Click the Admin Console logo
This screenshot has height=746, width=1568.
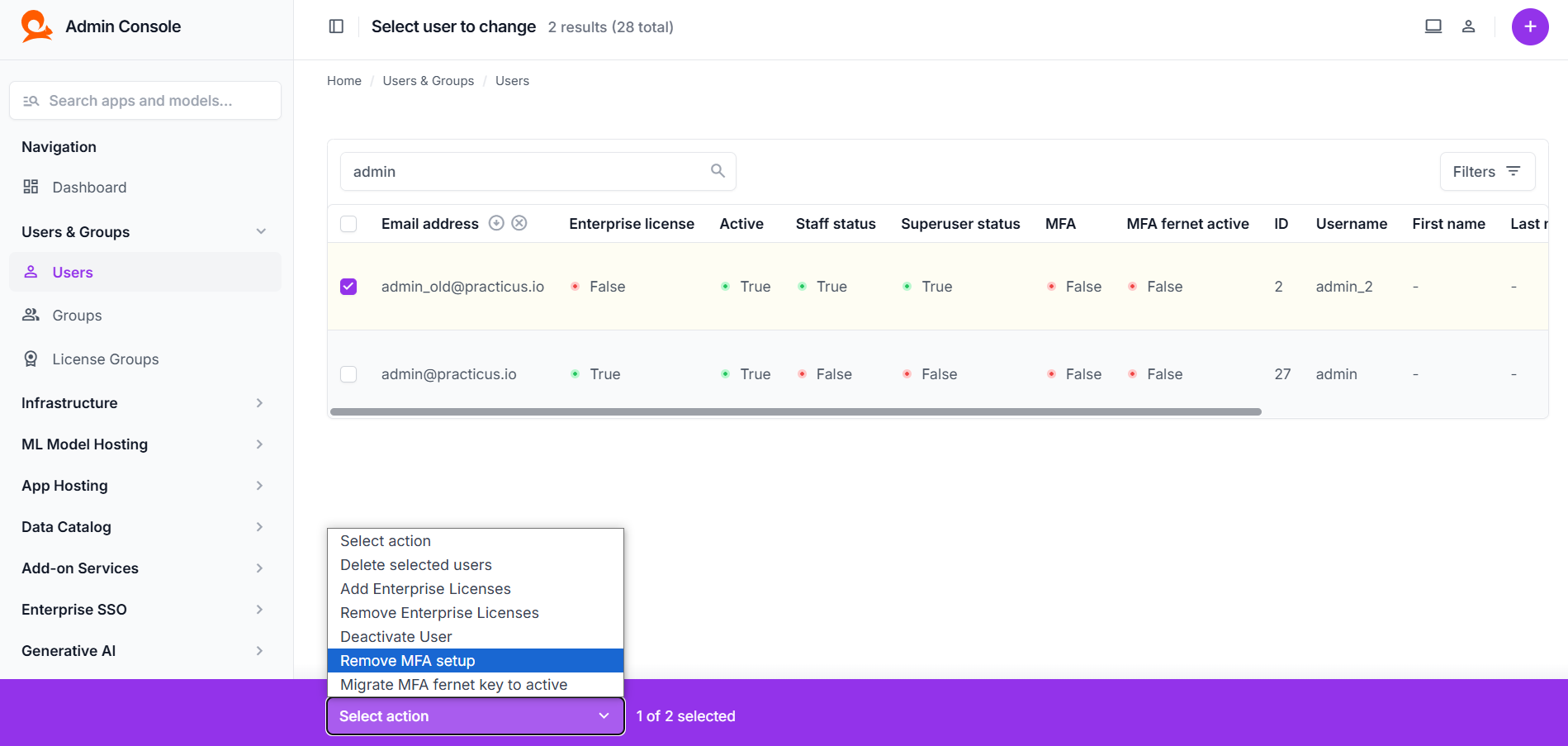click(x=36, y=26)
